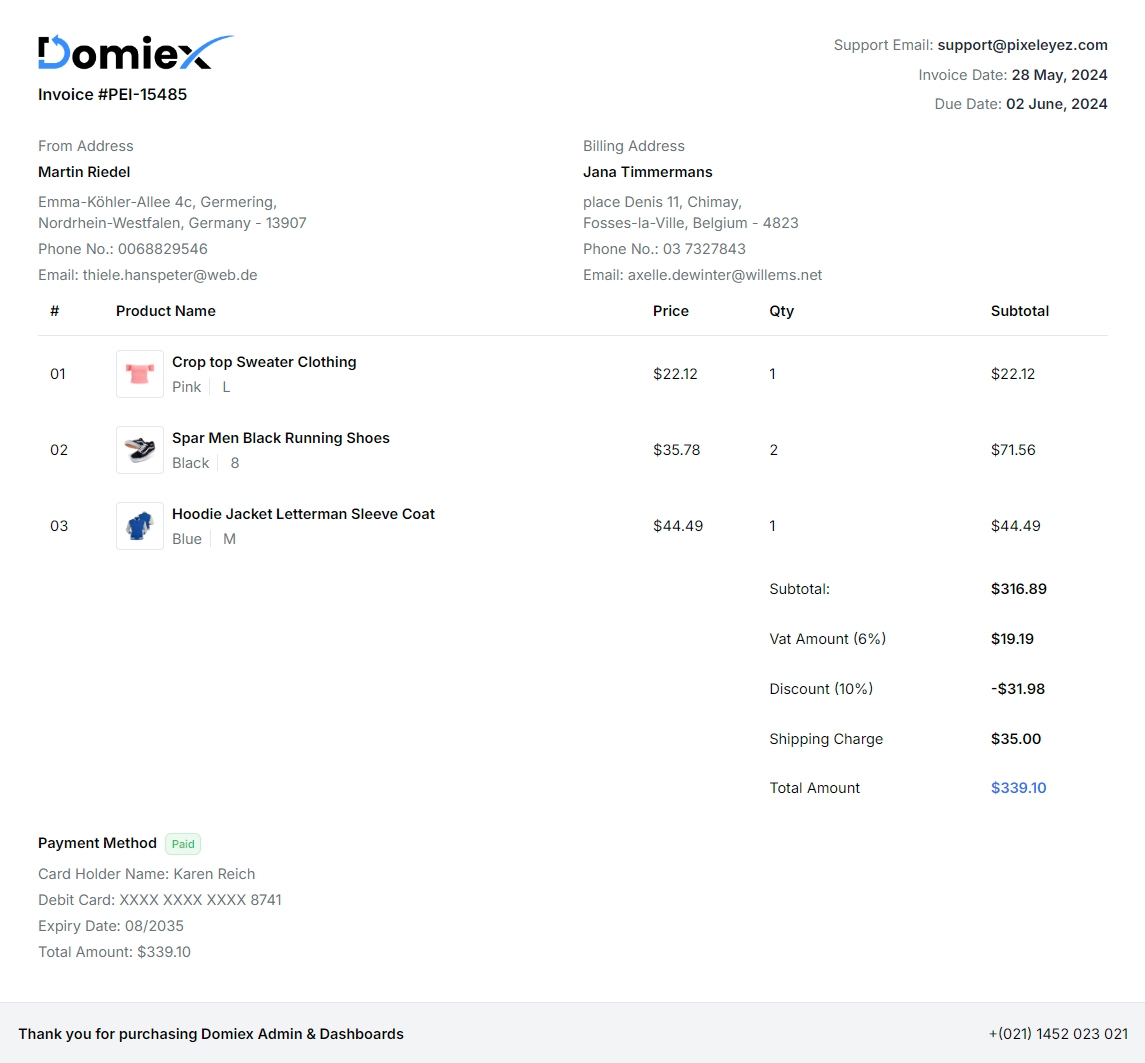Click the Pink color label for the sweater
Image resolution: width=1145 pixels, height=1063 pixels.
(186, 387)
